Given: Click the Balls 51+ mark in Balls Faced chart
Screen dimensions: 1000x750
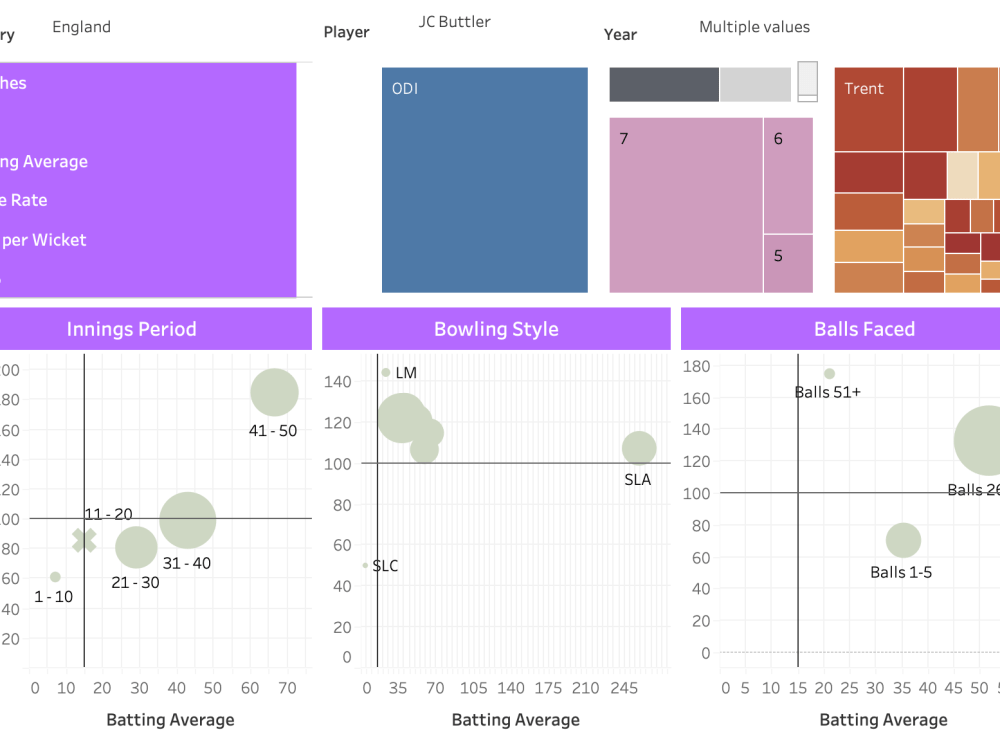Looking at the screenshot, I should (828, 373).
